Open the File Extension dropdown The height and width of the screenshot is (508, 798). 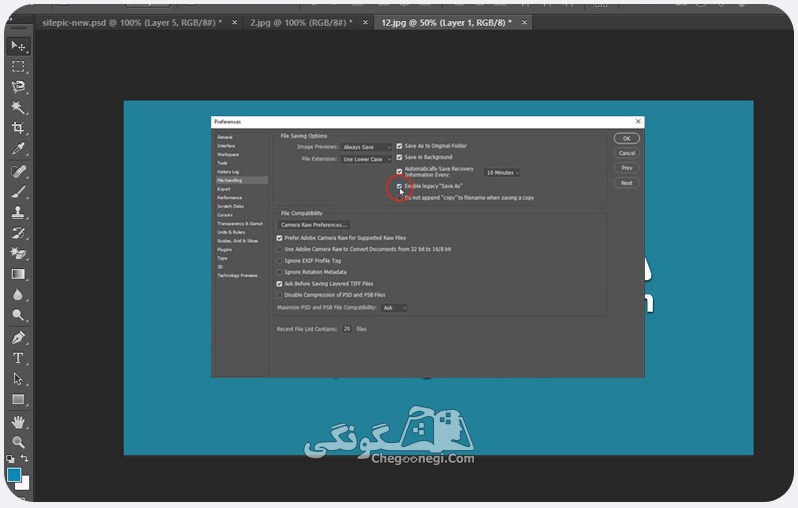366,159
